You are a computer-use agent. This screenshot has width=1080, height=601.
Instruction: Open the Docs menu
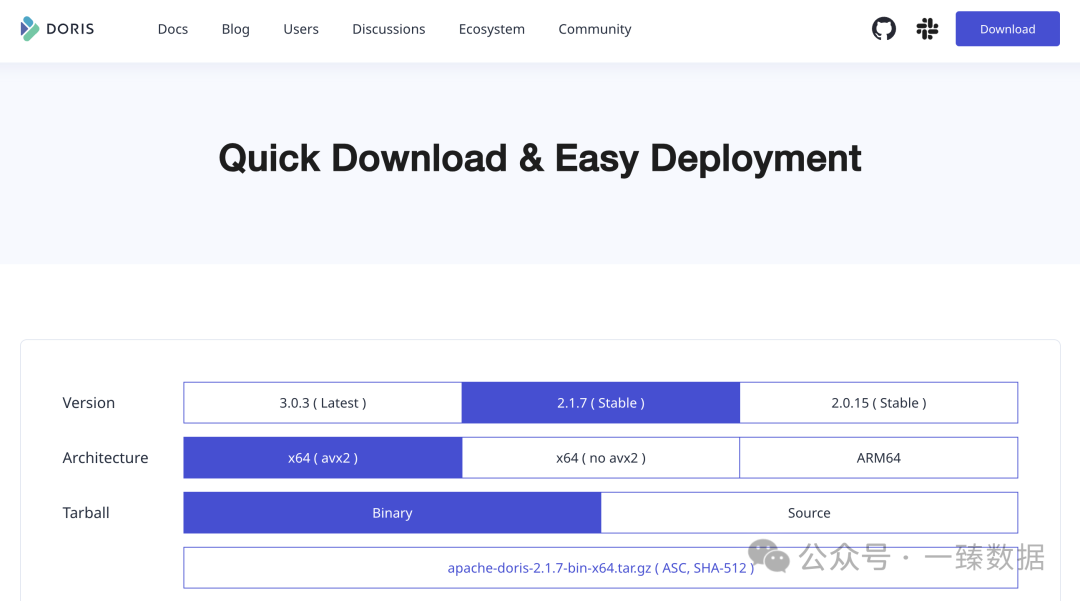173,29
